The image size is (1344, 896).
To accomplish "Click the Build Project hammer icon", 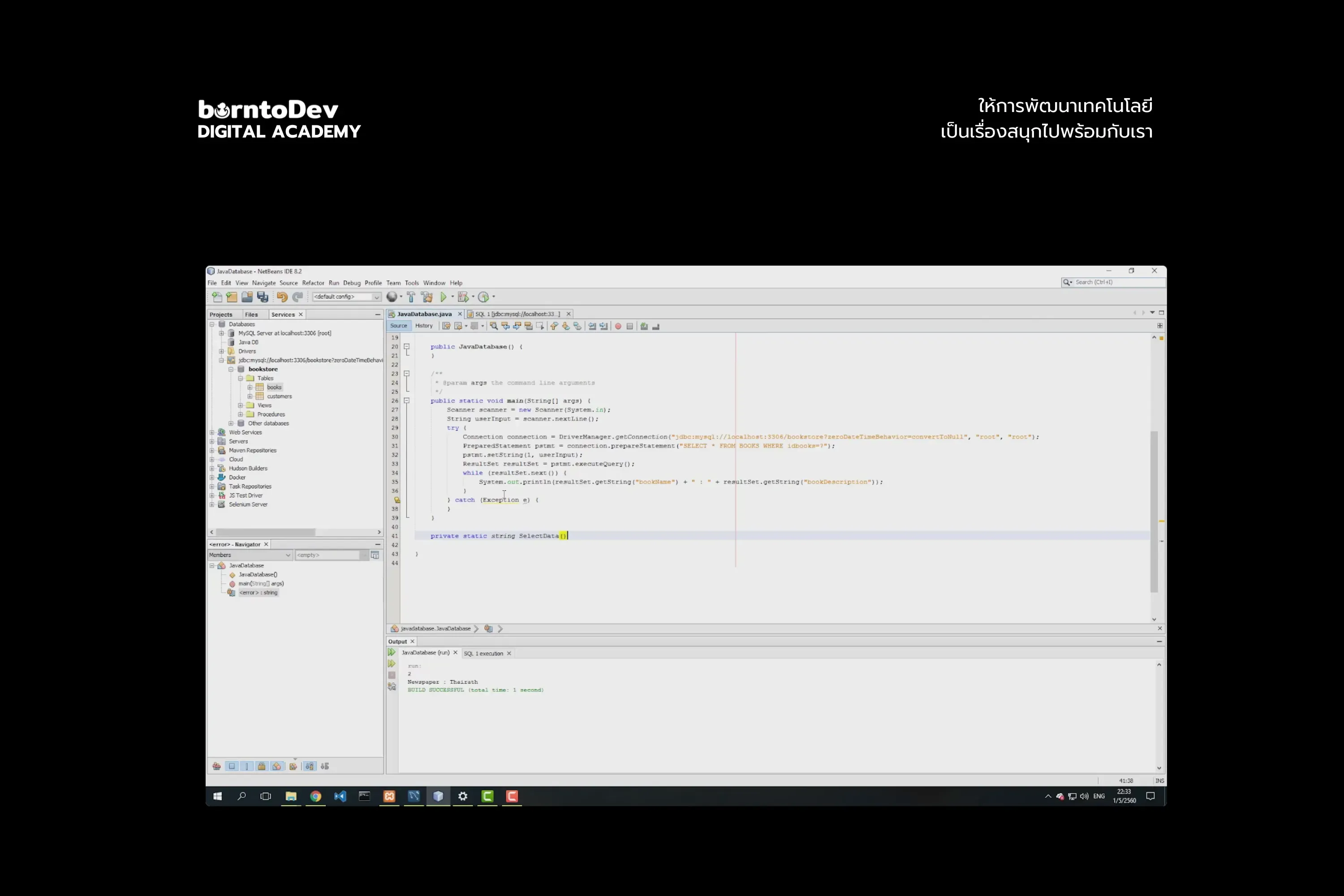I will tap(411, 297).
